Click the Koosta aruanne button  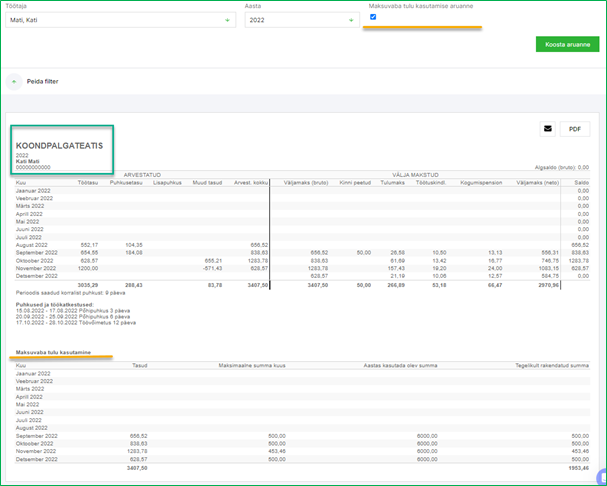click(567, 45)
